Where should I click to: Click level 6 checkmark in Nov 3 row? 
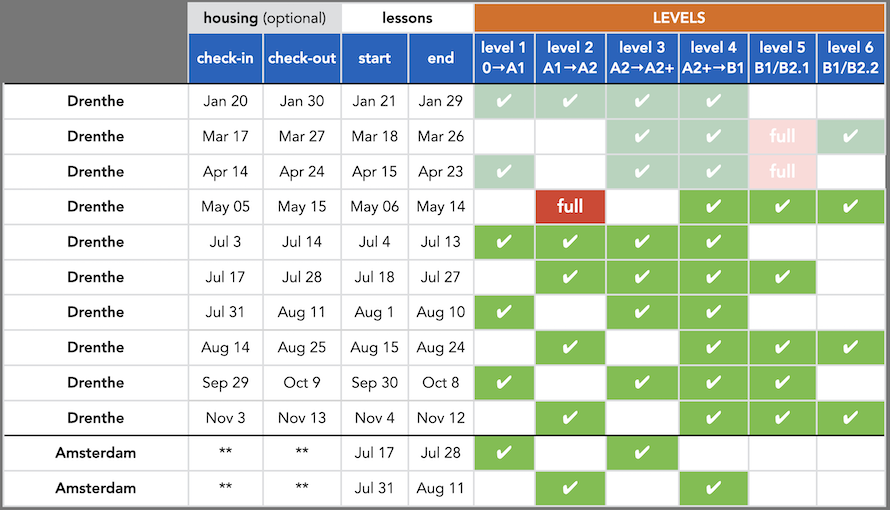(850, 418)
